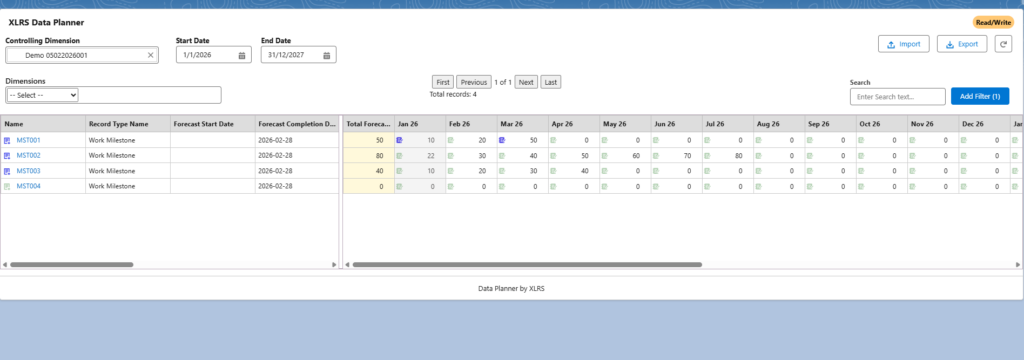The height and width of the screenshot is (360, 1024).
Task: Click Work Milestone in MST004 row
Action: [112, 186]
